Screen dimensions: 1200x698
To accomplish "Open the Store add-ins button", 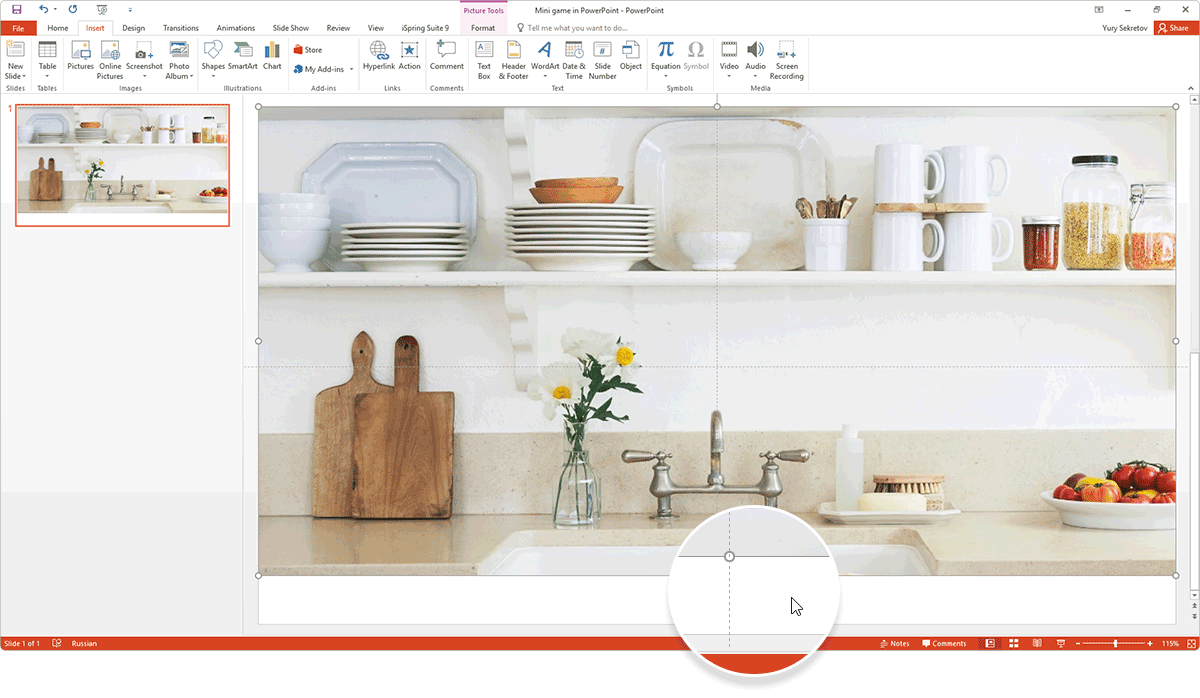I will pos(308,49).
